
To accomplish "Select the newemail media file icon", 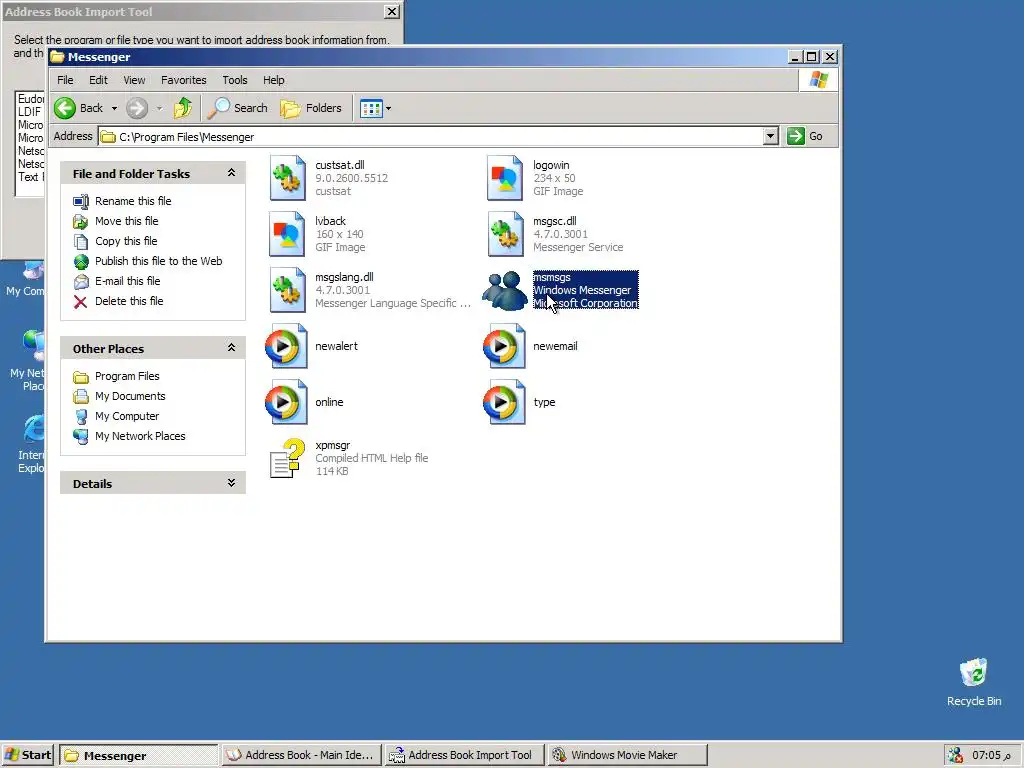I will 504,346.
